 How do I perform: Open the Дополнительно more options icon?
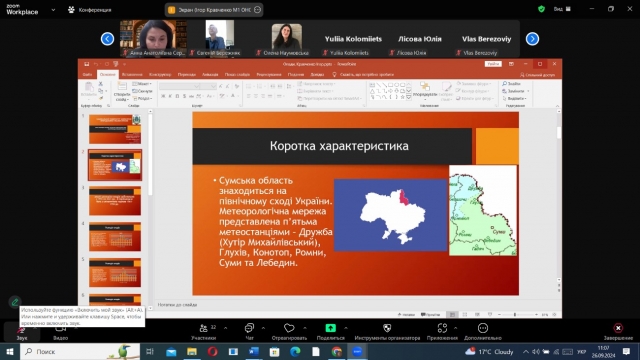[x=483, y=328]
